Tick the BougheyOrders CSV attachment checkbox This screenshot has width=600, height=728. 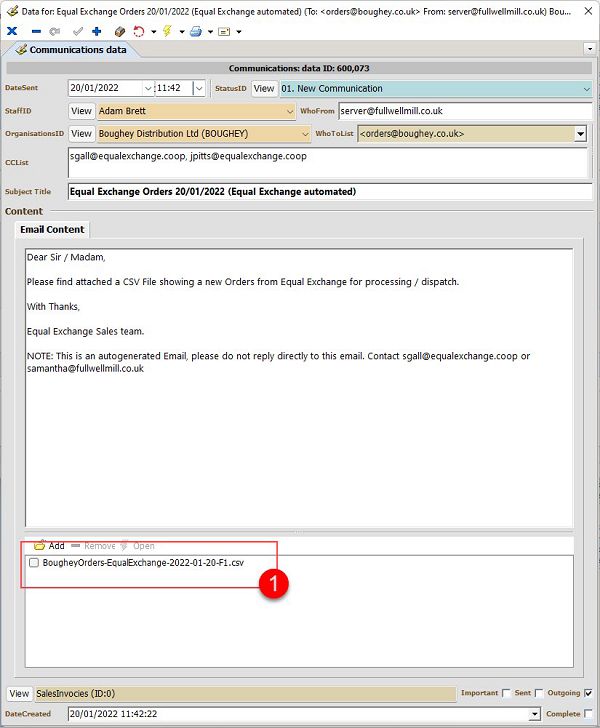tap(34, 563)
